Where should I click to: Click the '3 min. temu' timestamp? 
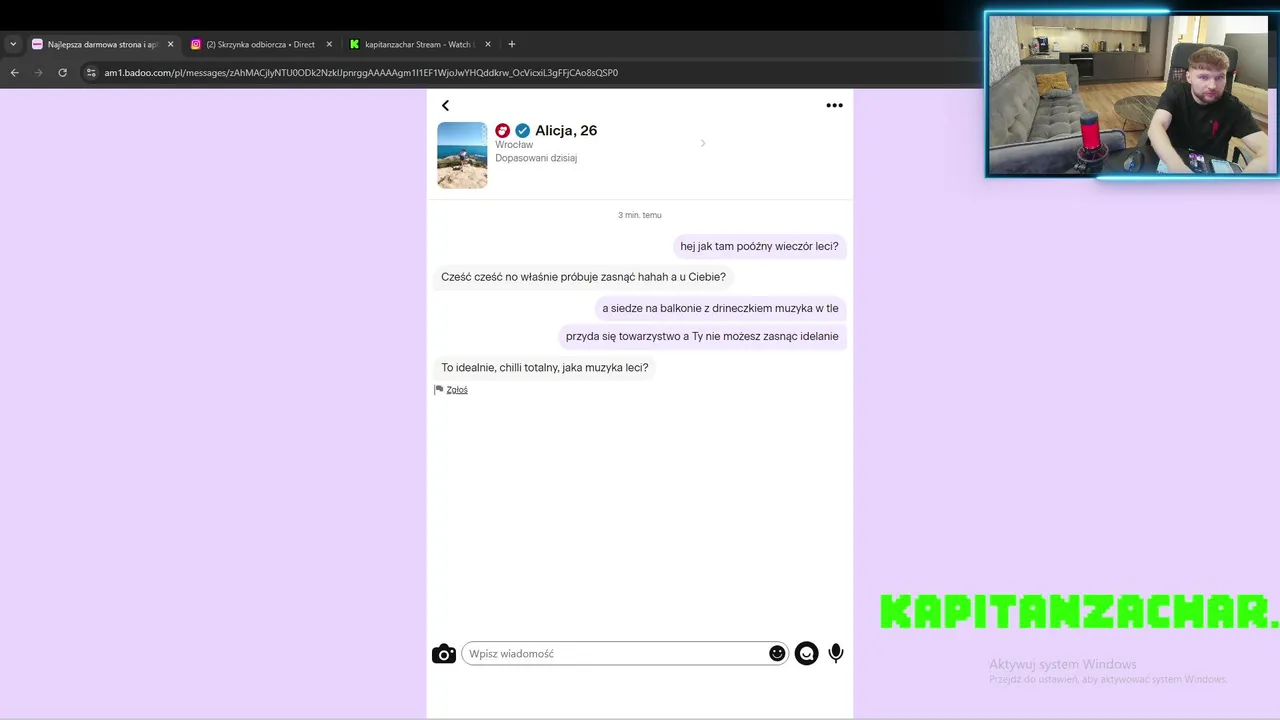(640, 215)
